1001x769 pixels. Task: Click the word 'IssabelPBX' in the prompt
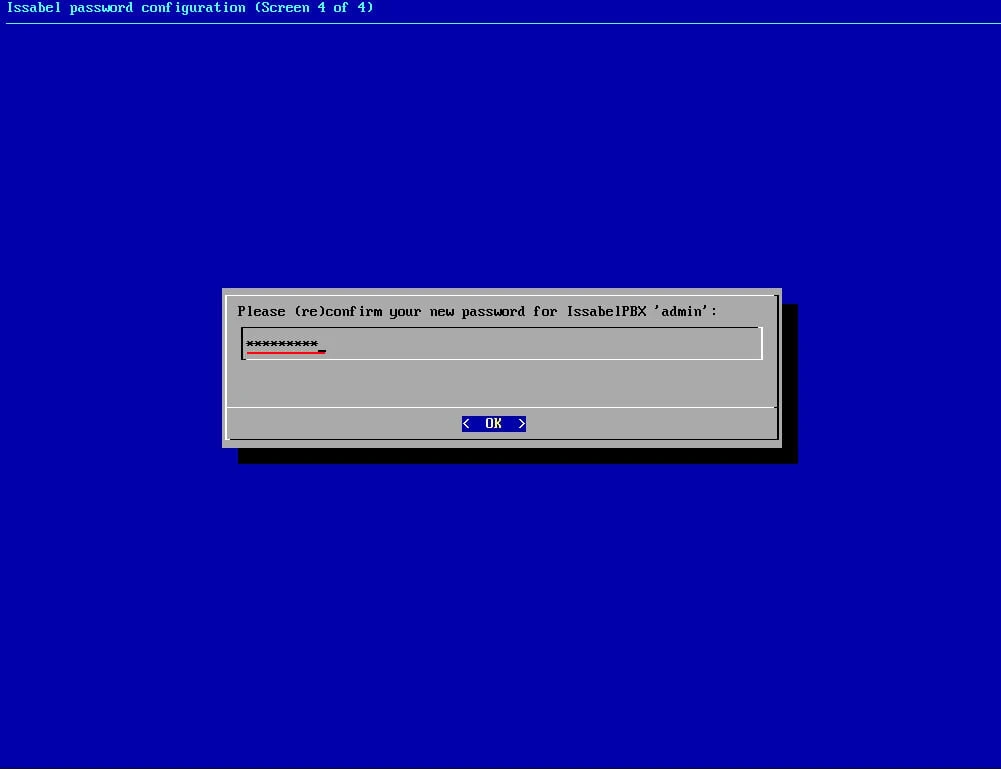[606, 312]
